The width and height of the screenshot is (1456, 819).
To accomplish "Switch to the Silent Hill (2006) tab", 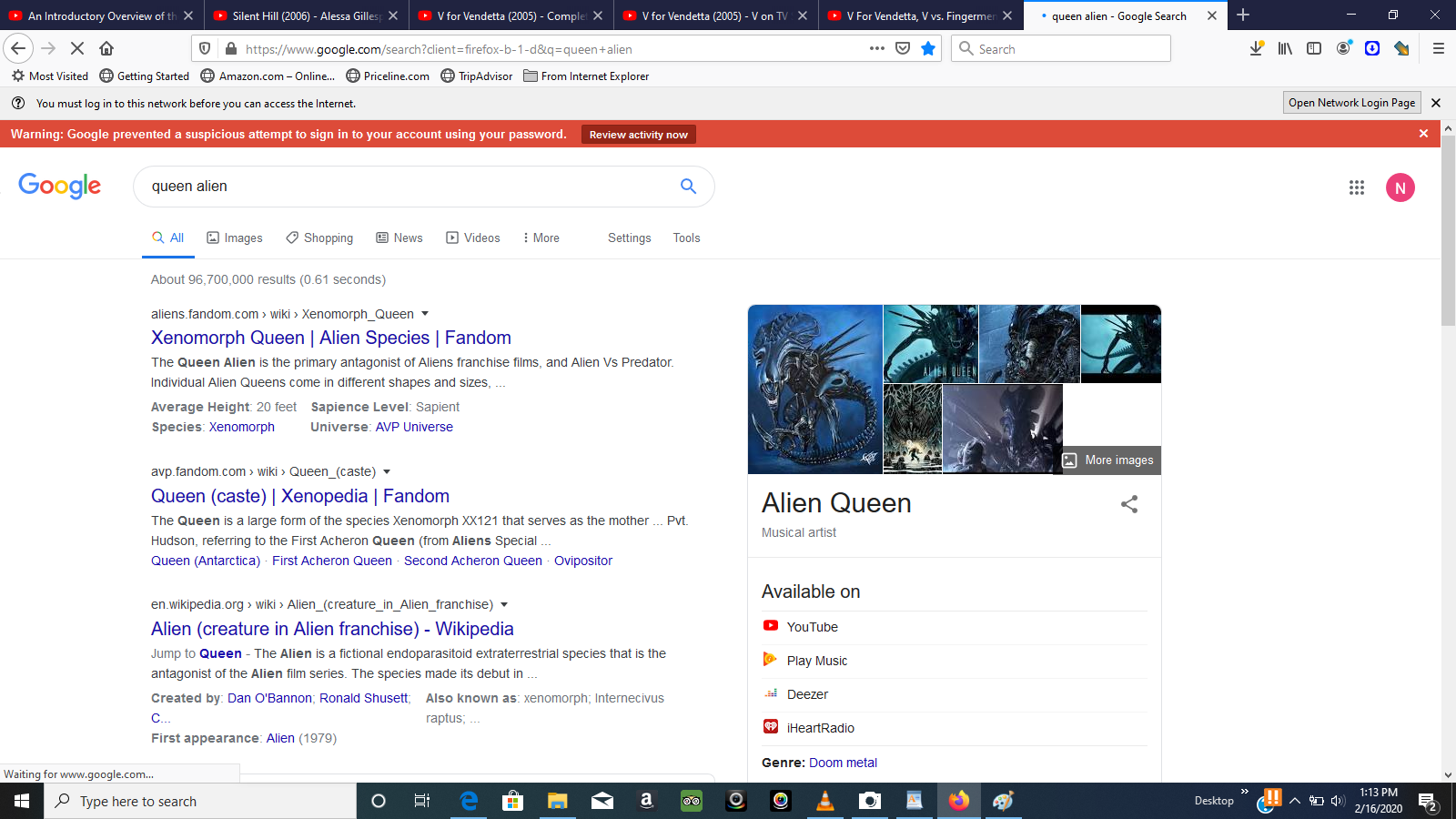I will point(306,15).
